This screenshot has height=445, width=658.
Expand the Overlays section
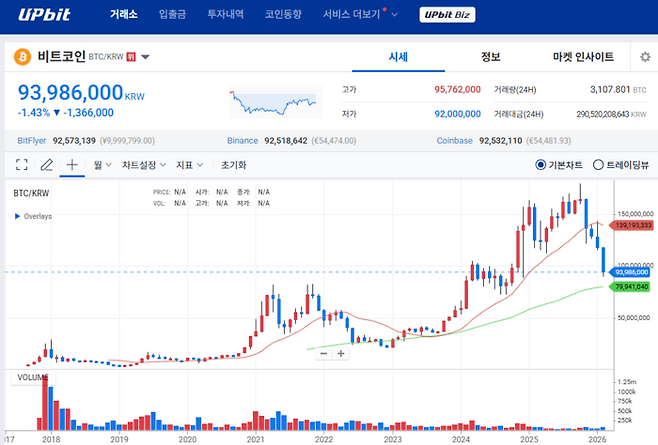pos(18,216)
